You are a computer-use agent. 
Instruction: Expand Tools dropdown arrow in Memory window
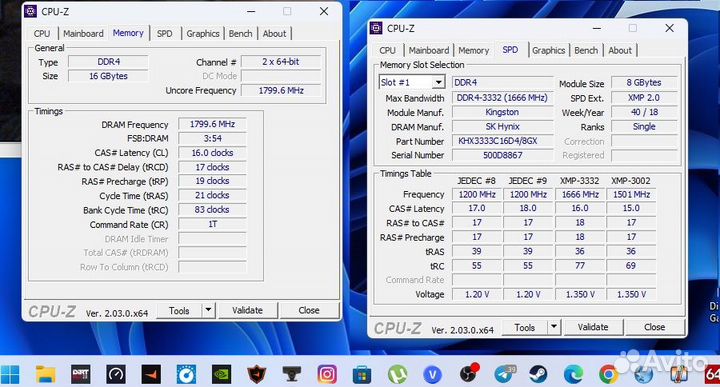[x=208, y=310]
